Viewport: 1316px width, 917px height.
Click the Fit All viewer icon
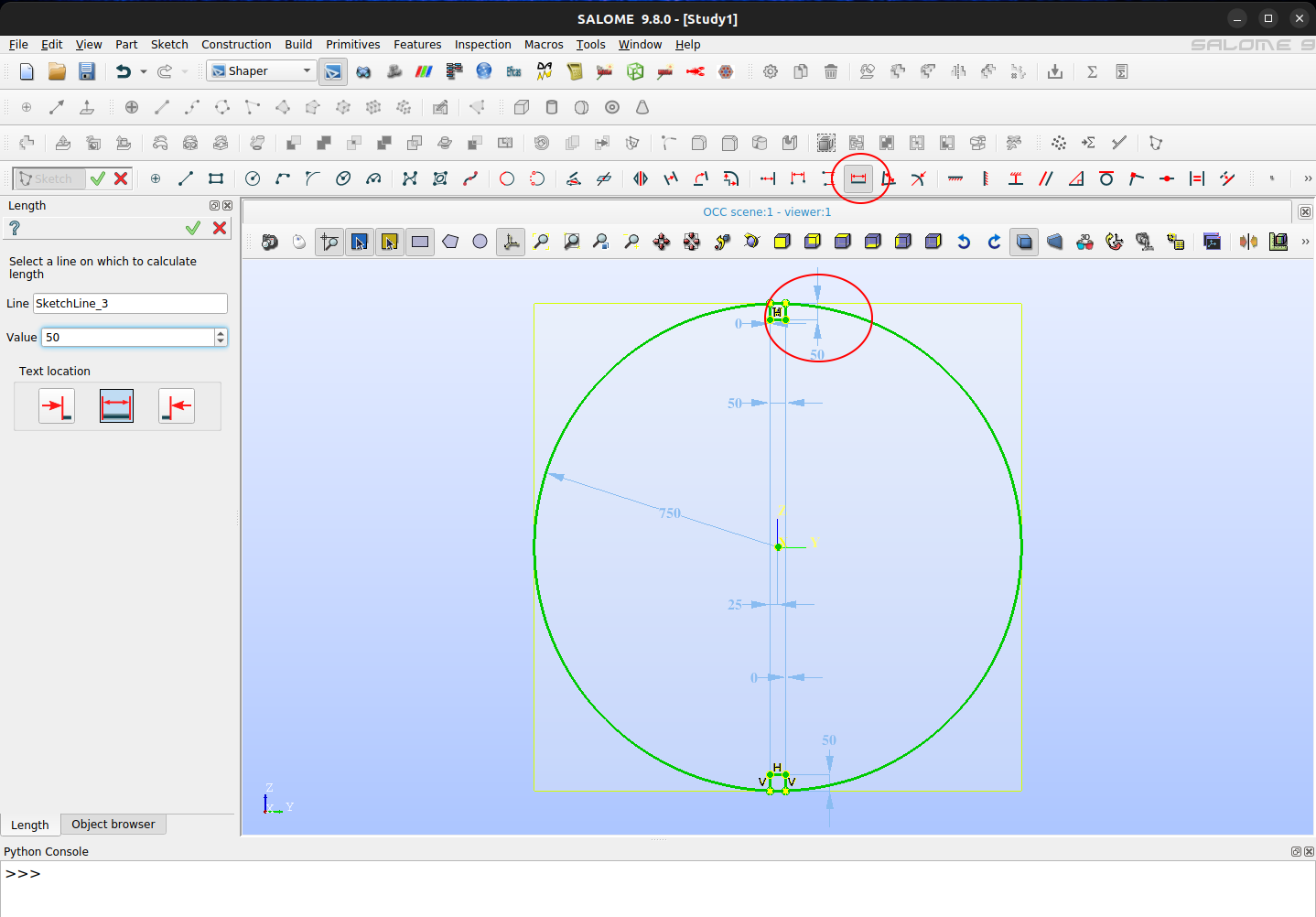[541, 242]
